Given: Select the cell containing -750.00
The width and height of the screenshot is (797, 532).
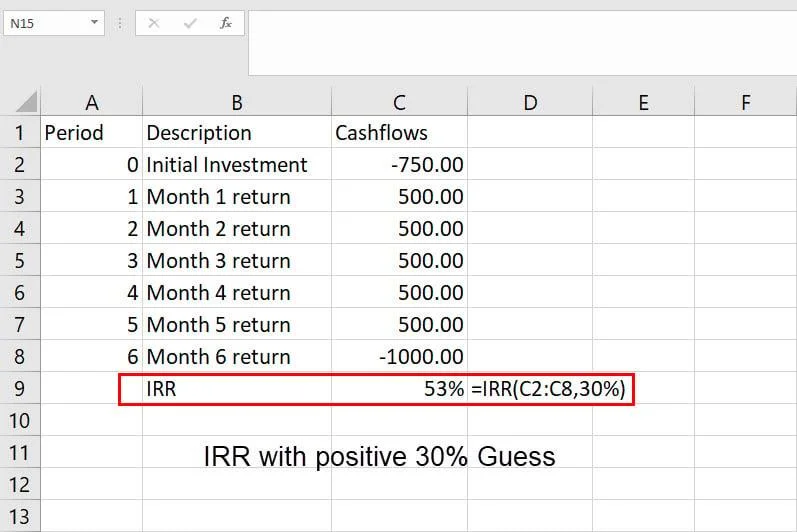Looking at the screenshot, I should coord(399,165).
